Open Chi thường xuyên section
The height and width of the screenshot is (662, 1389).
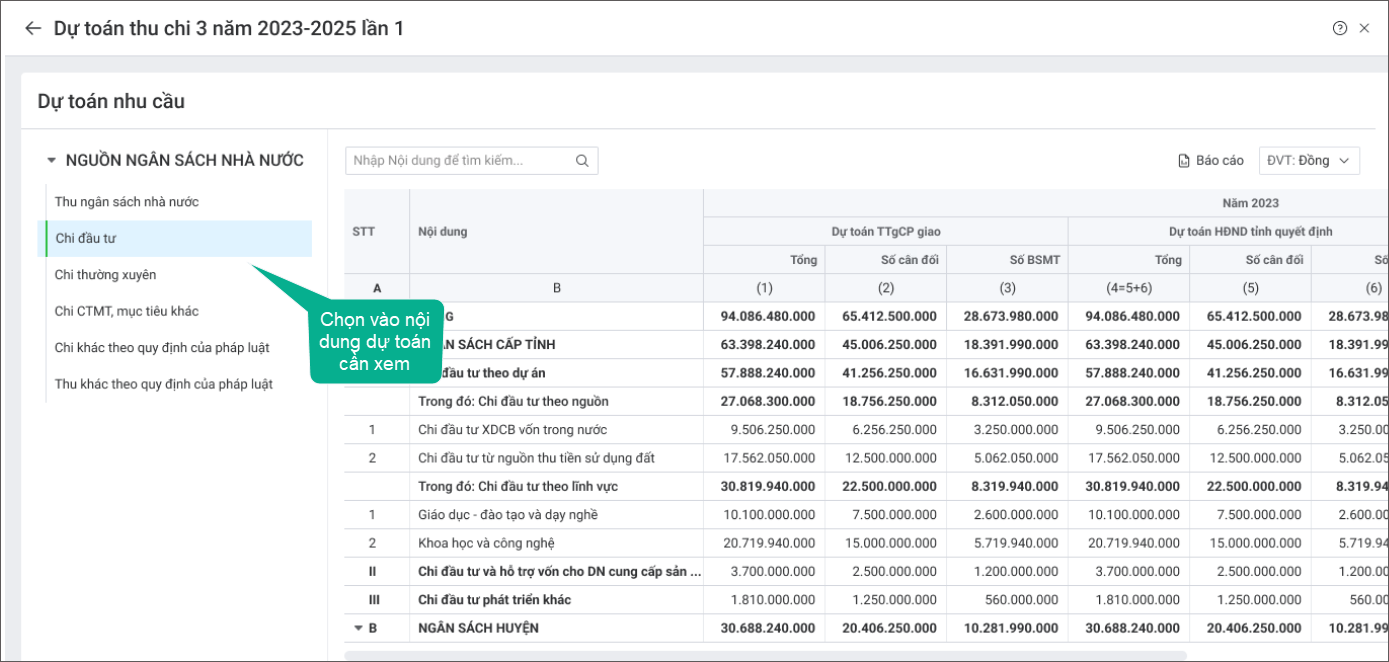click(x=105, y=275)
